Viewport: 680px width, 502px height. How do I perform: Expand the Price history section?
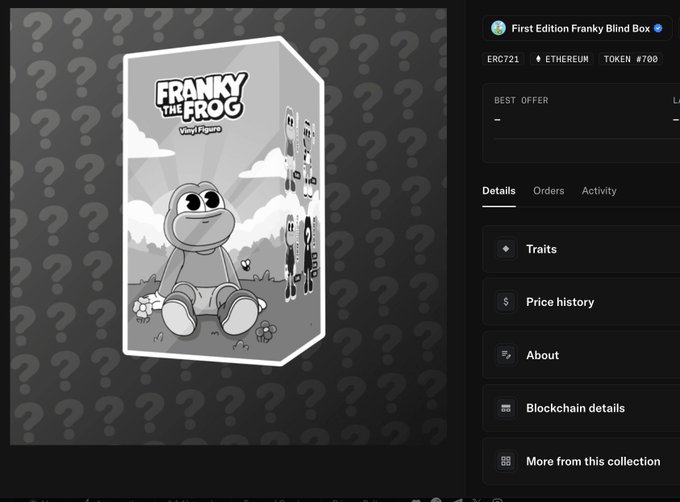point(581,302)
